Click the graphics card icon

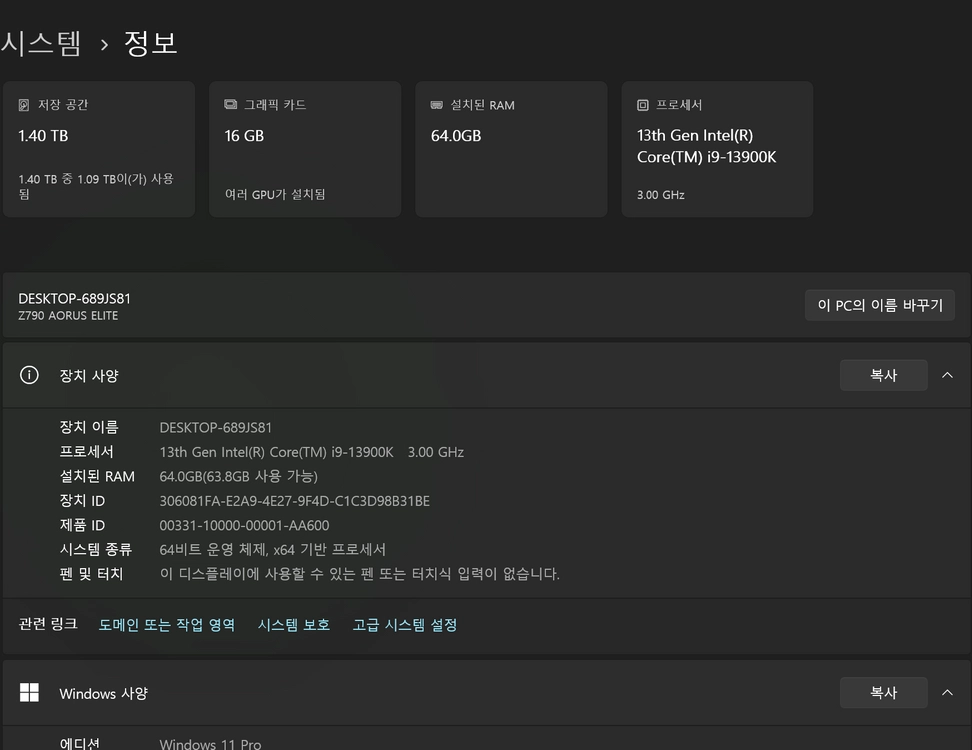point(231,104)
